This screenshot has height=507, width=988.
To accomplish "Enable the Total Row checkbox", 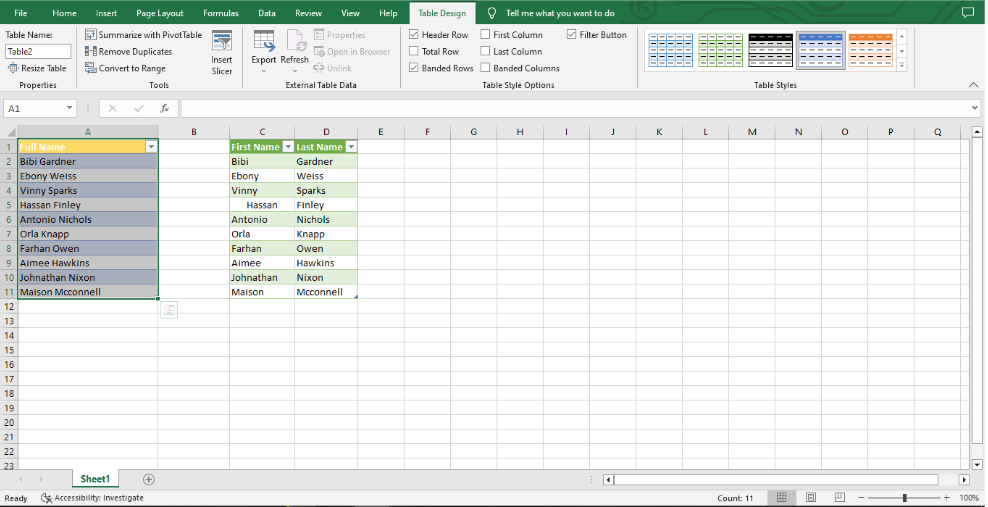I will (x=414, y=52).
